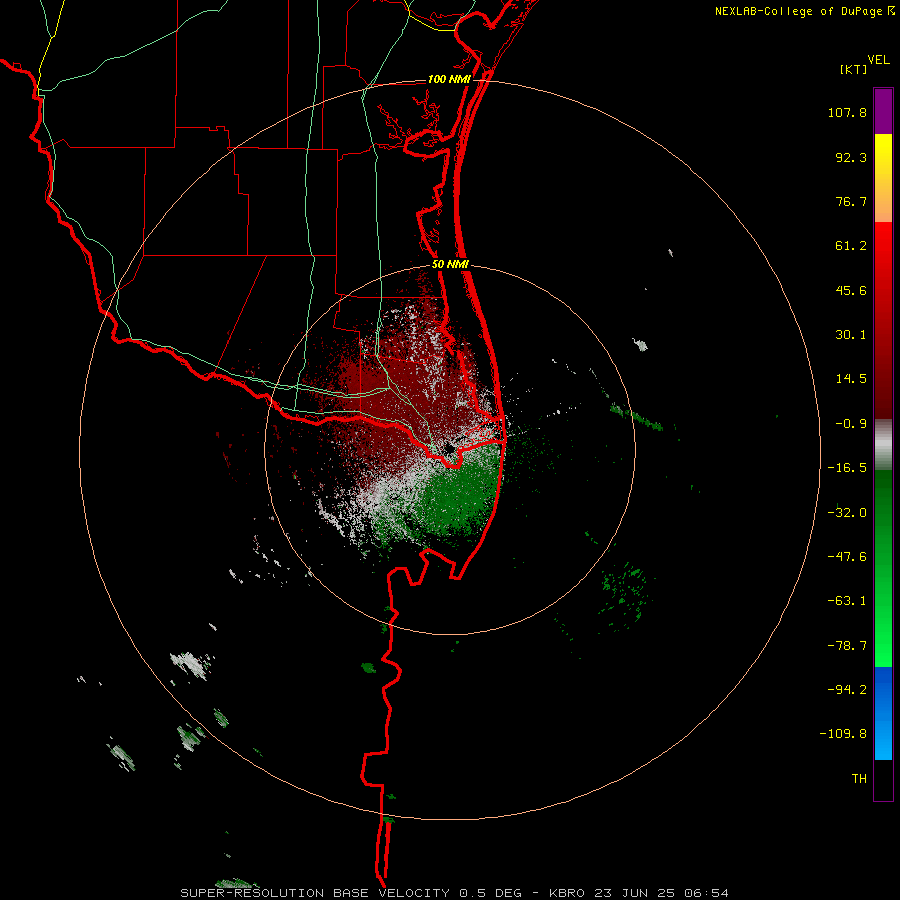The width and height of the screenshot is (900, 900).
Task: Click the -94.2 legend value
Action: coord(847,690)
